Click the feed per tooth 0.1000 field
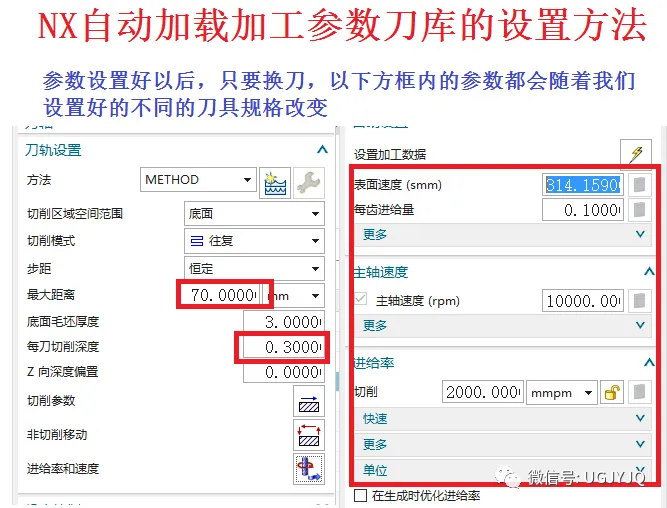The height and width of the screenshot is (508, 667). click(x=583, y=210)
